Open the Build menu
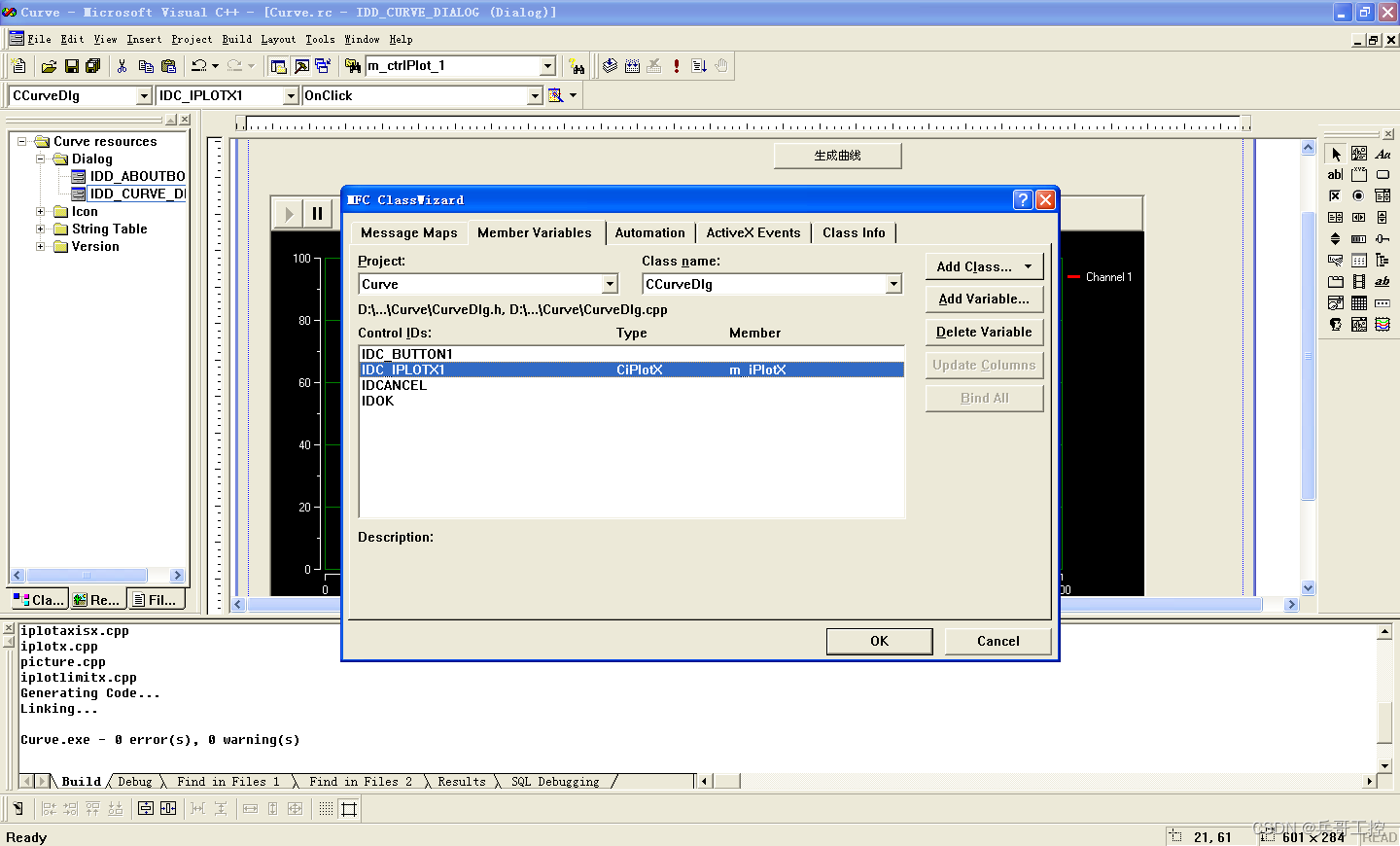This screenshot has height=846, width=1400. 236,40
